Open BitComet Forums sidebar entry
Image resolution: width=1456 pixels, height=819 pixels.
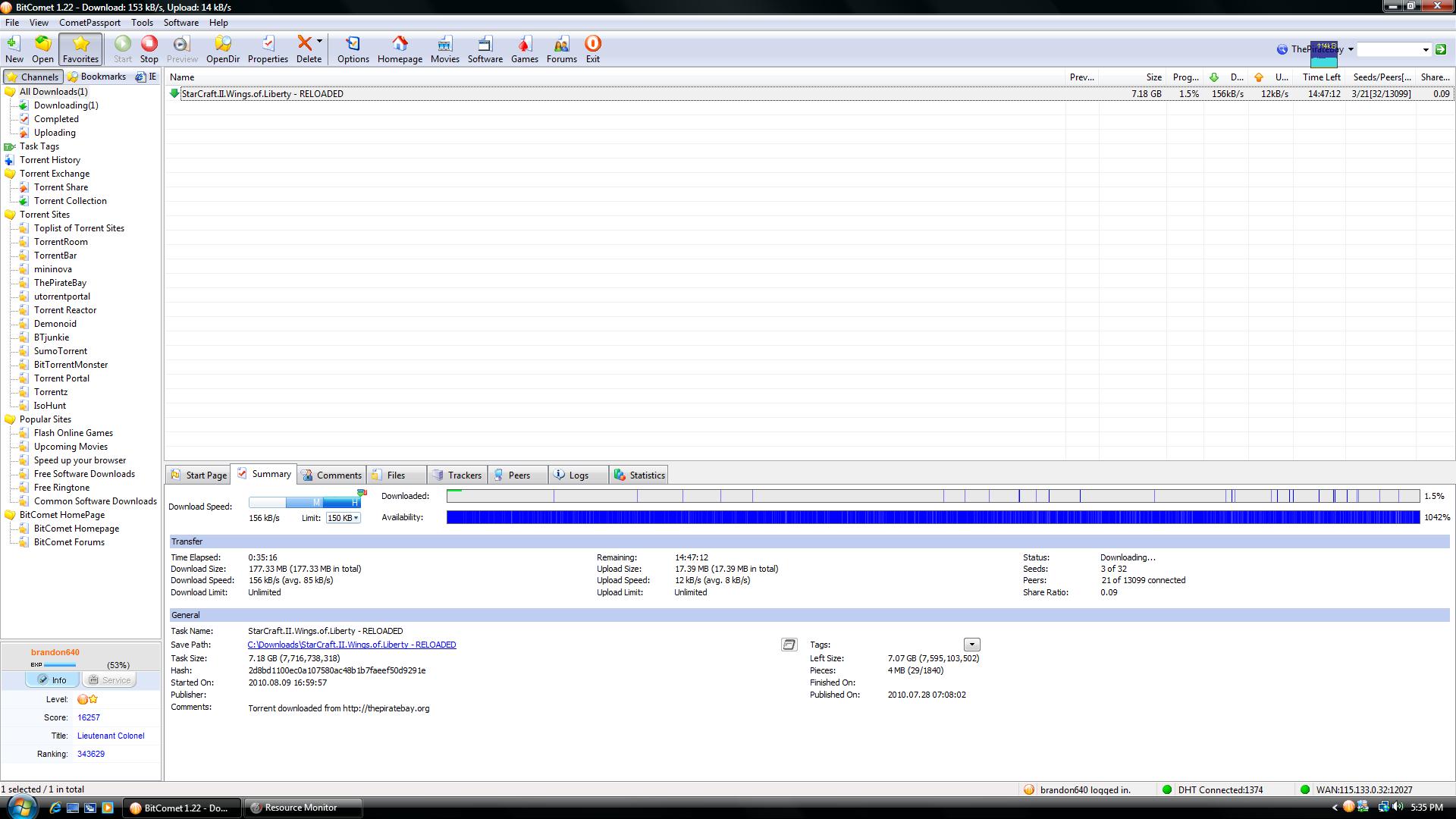[69, 542]
